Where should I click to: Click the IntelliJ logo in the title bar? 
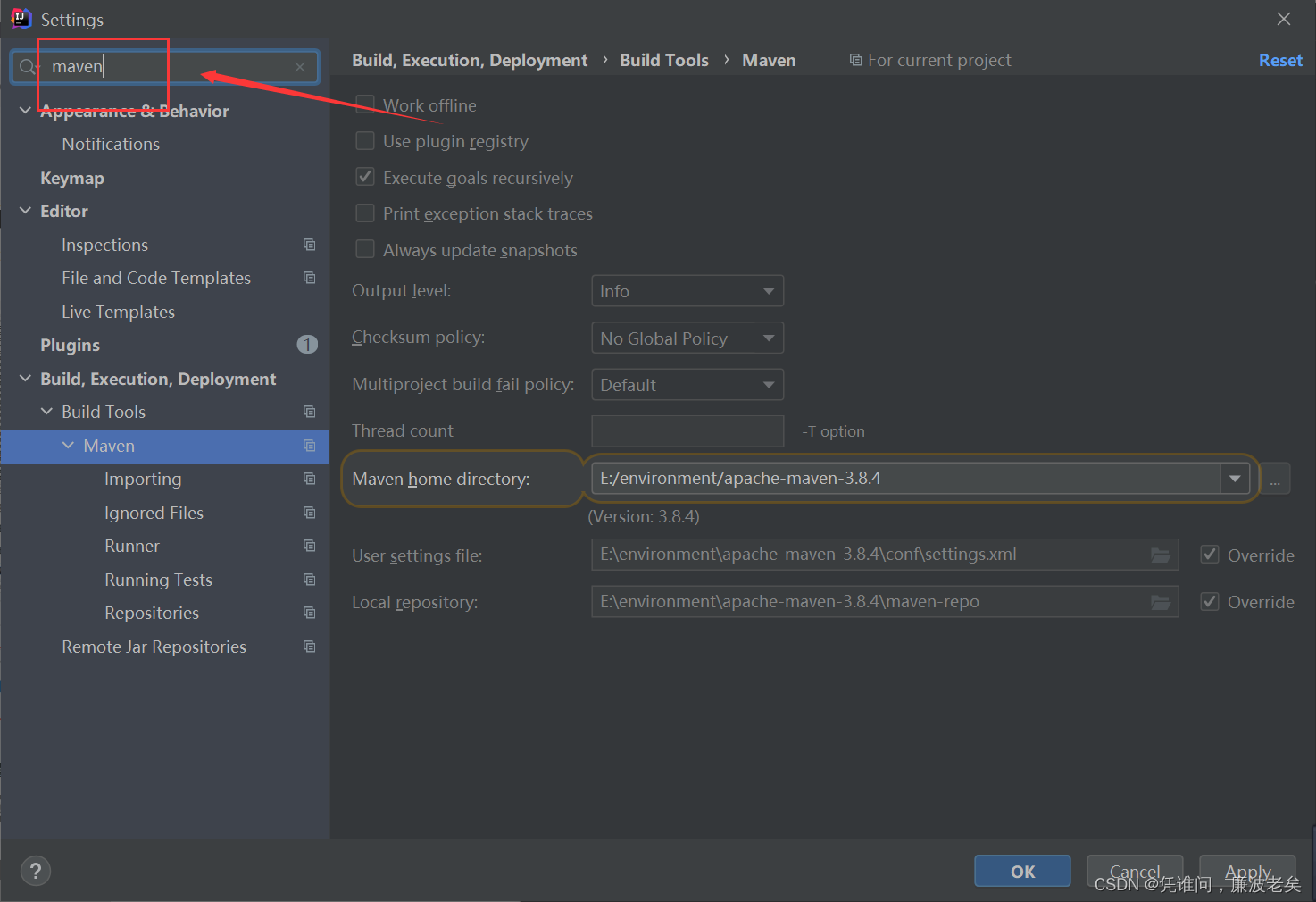21,19
